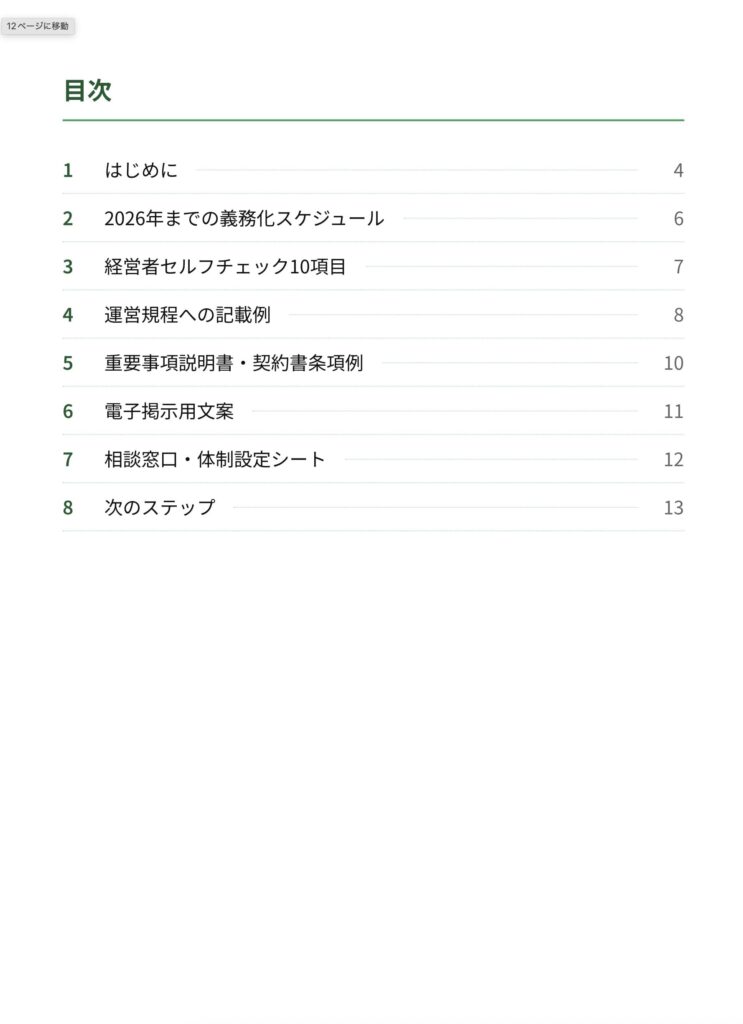Image resolution: width=743 pixels, height=1024 pixels.
Task: Click chapter number 5 in contents
Action: tap(68, 363)
